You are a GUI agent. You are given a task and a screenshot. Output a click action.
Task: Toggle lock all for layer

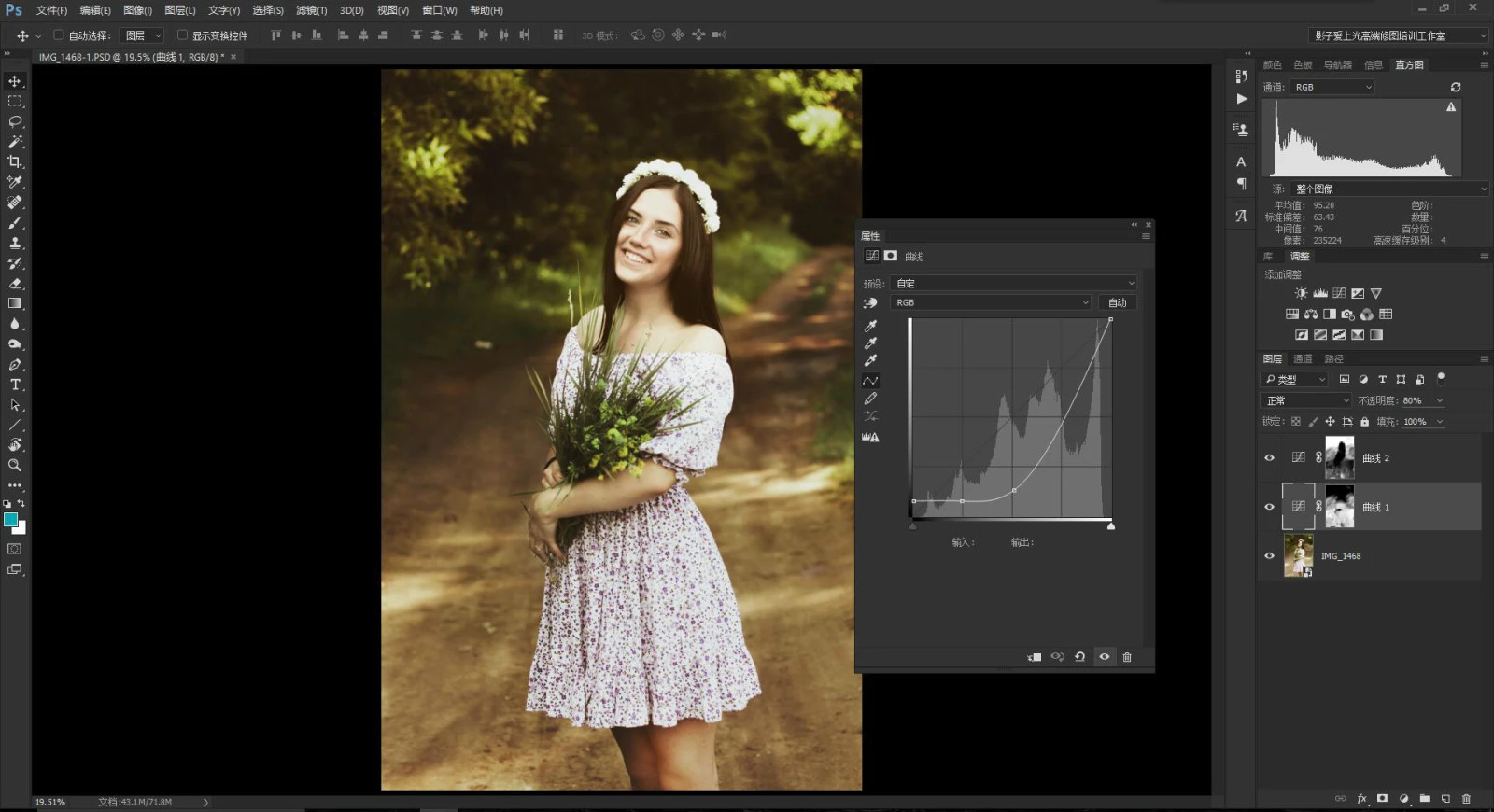(x=1364, y=422)
